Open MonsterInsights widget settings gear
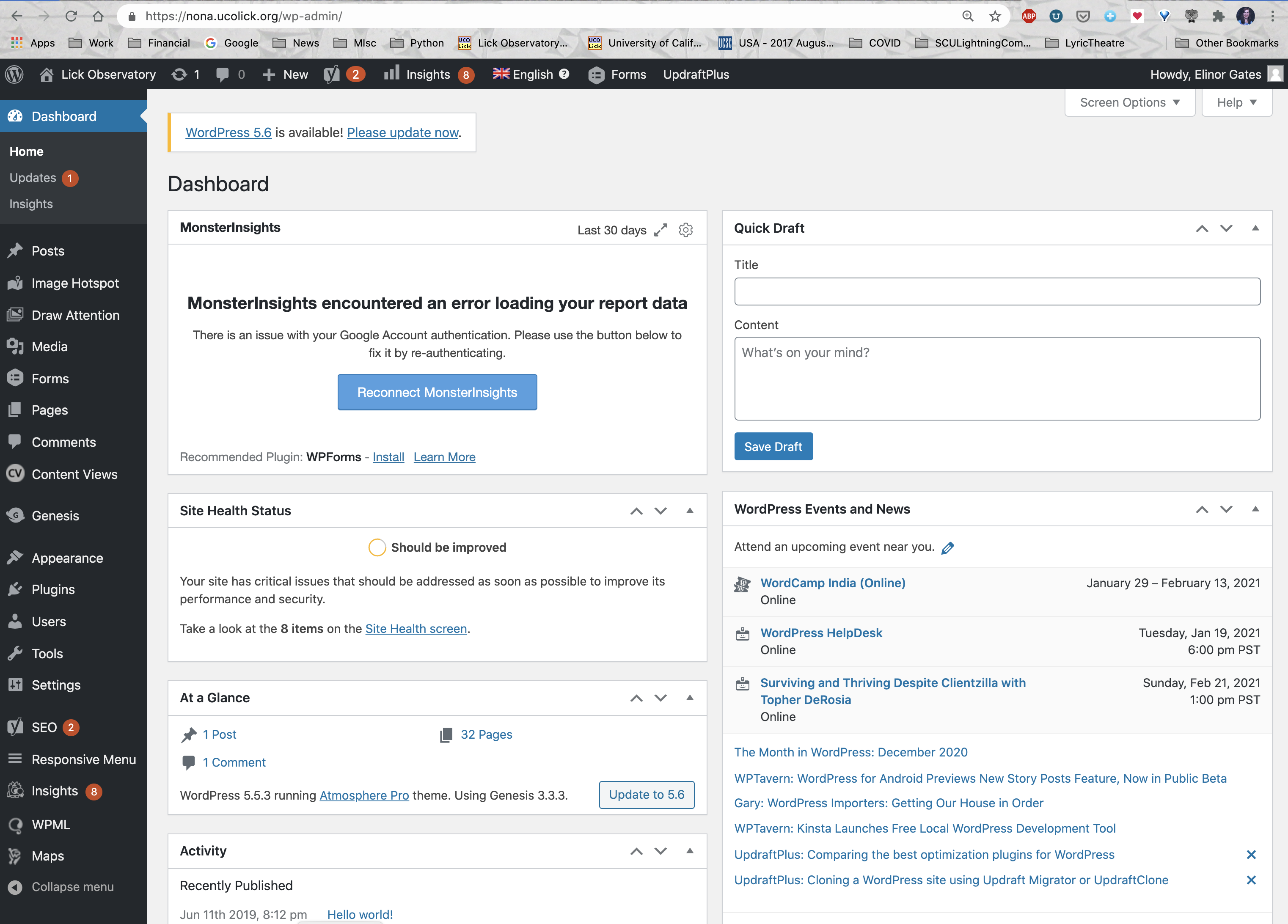Screen dimensions: 1288x924 pos(686,230)
